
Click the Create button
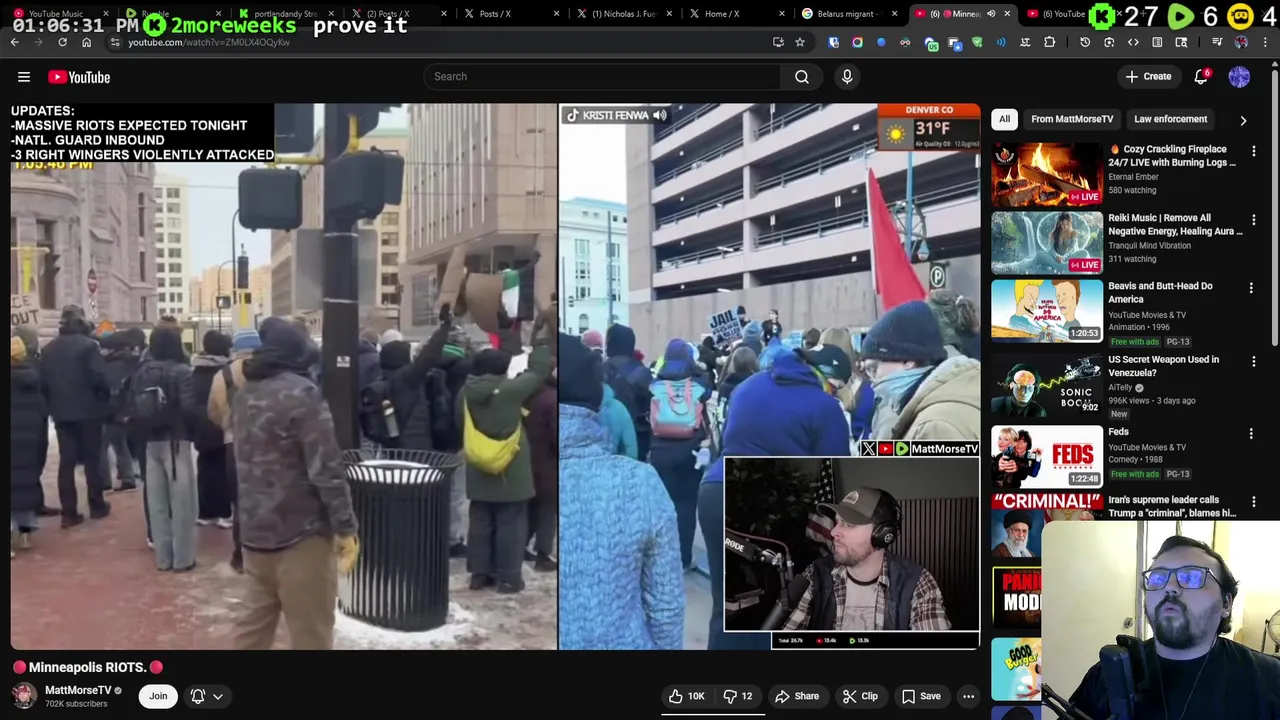1148,77
